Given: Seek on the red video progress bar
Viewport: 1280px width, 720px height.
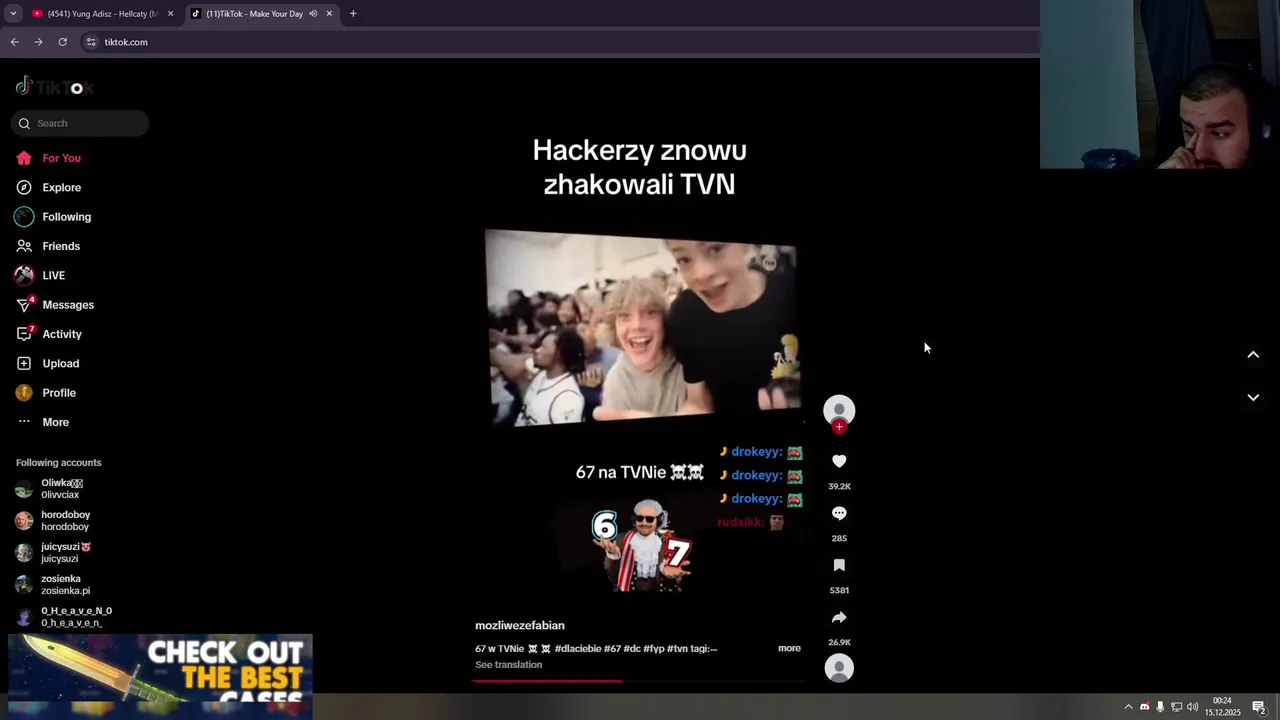Looking at the screenshot, I should pos(640,681).
